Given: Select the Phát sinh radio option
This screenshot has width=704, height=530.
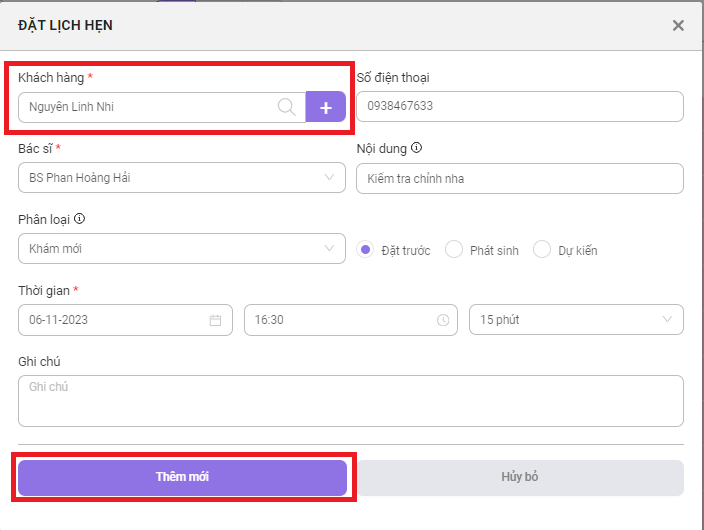Looking at the screenshot, I should [454, 249].
